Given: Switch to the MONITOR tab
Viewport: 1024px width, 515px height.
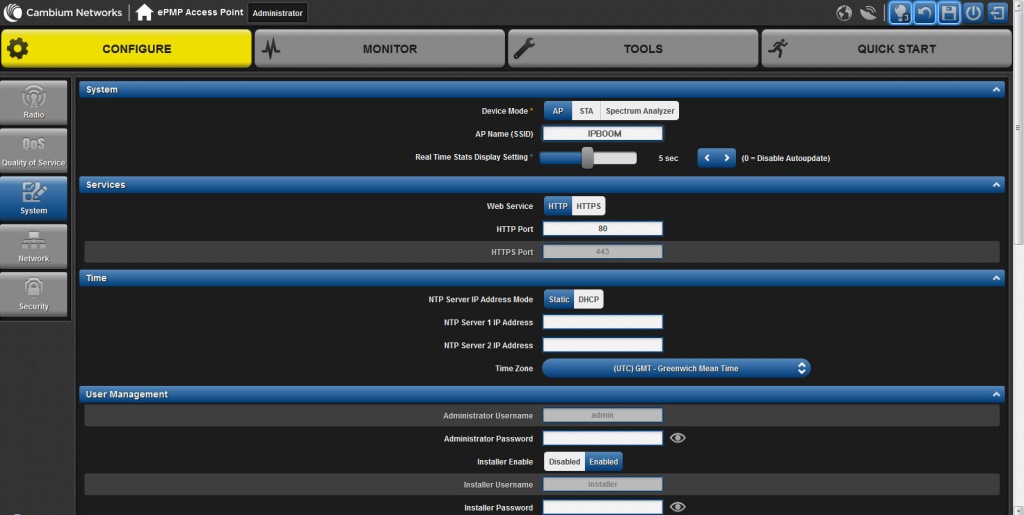Looking at the screenshot, I should point(380,48).
